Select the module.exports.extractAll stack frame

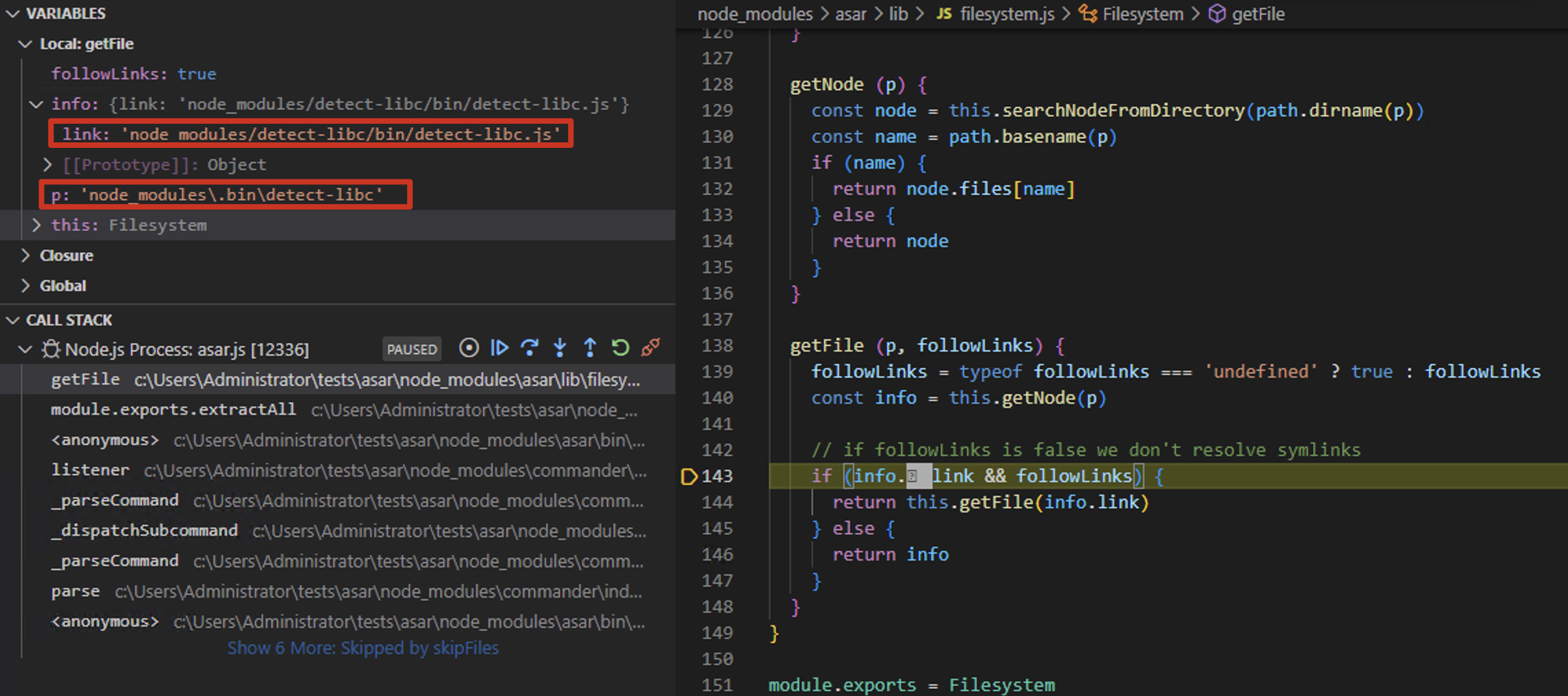pyautogui.click(x=173, y=409)
